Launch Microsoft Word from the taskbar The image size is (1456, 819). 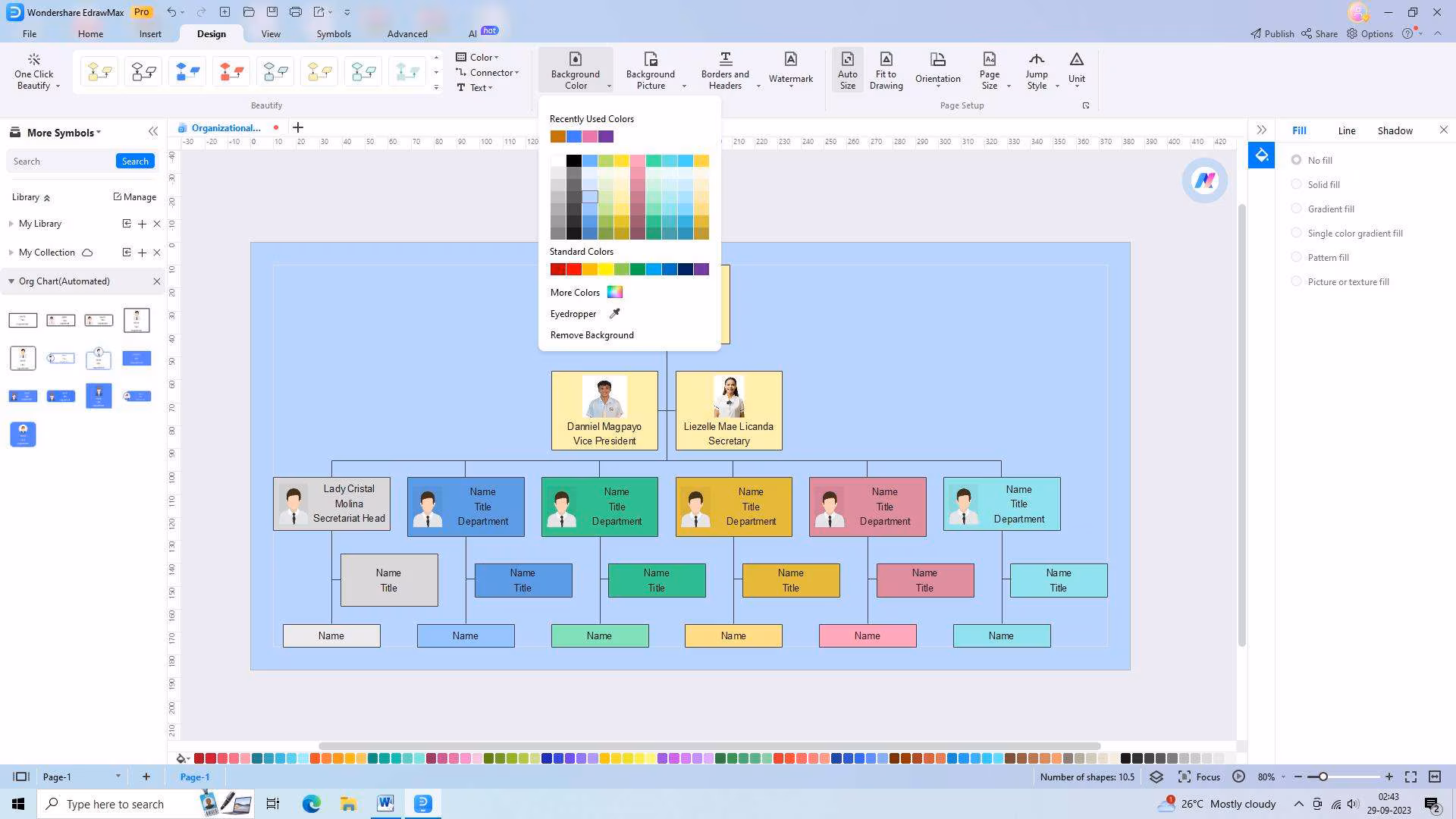pos(385,804)
